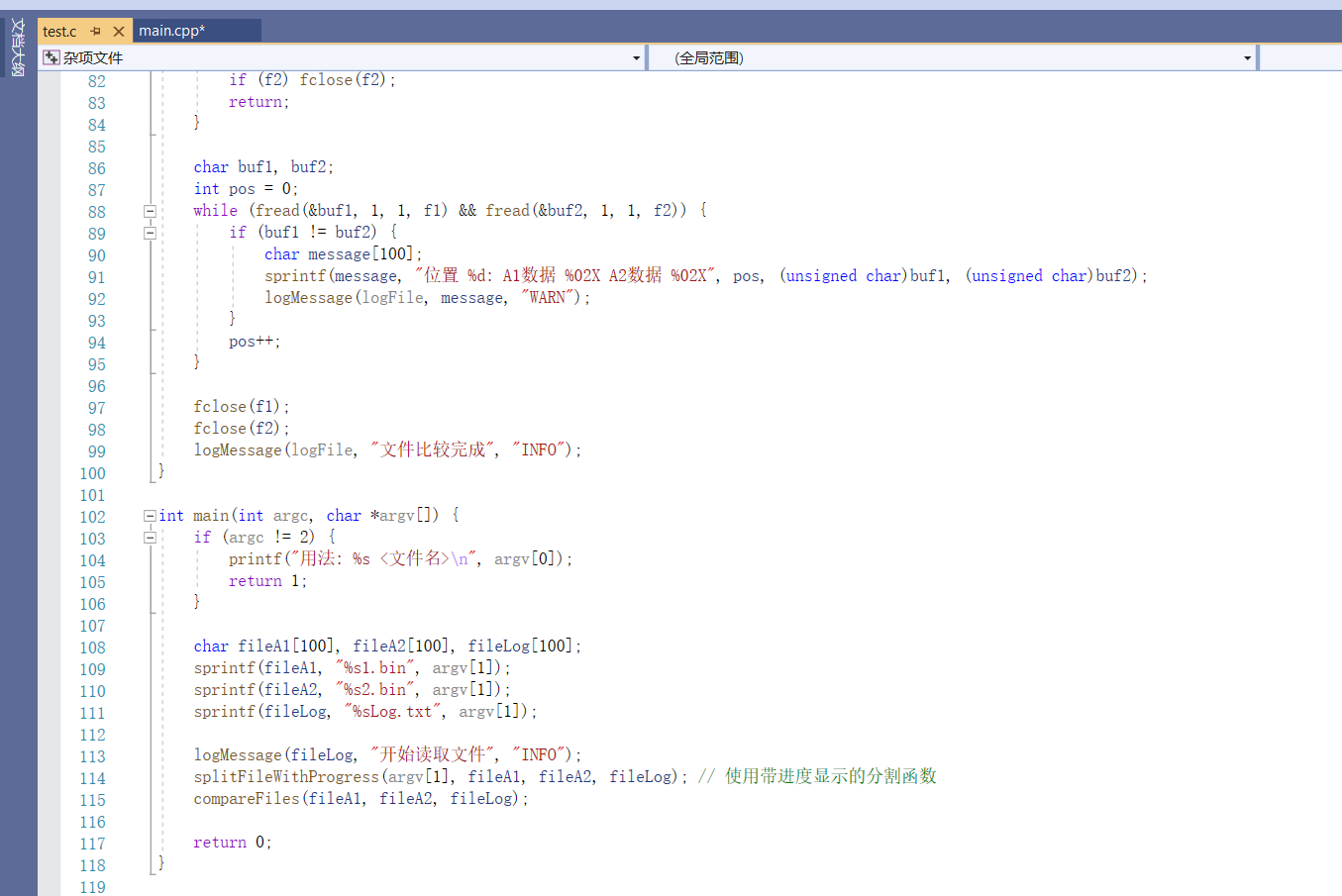Click 'fclose(f1);' on line 97
The width and height of the screenshot is (1342, 896).
(x=242, y=407)
